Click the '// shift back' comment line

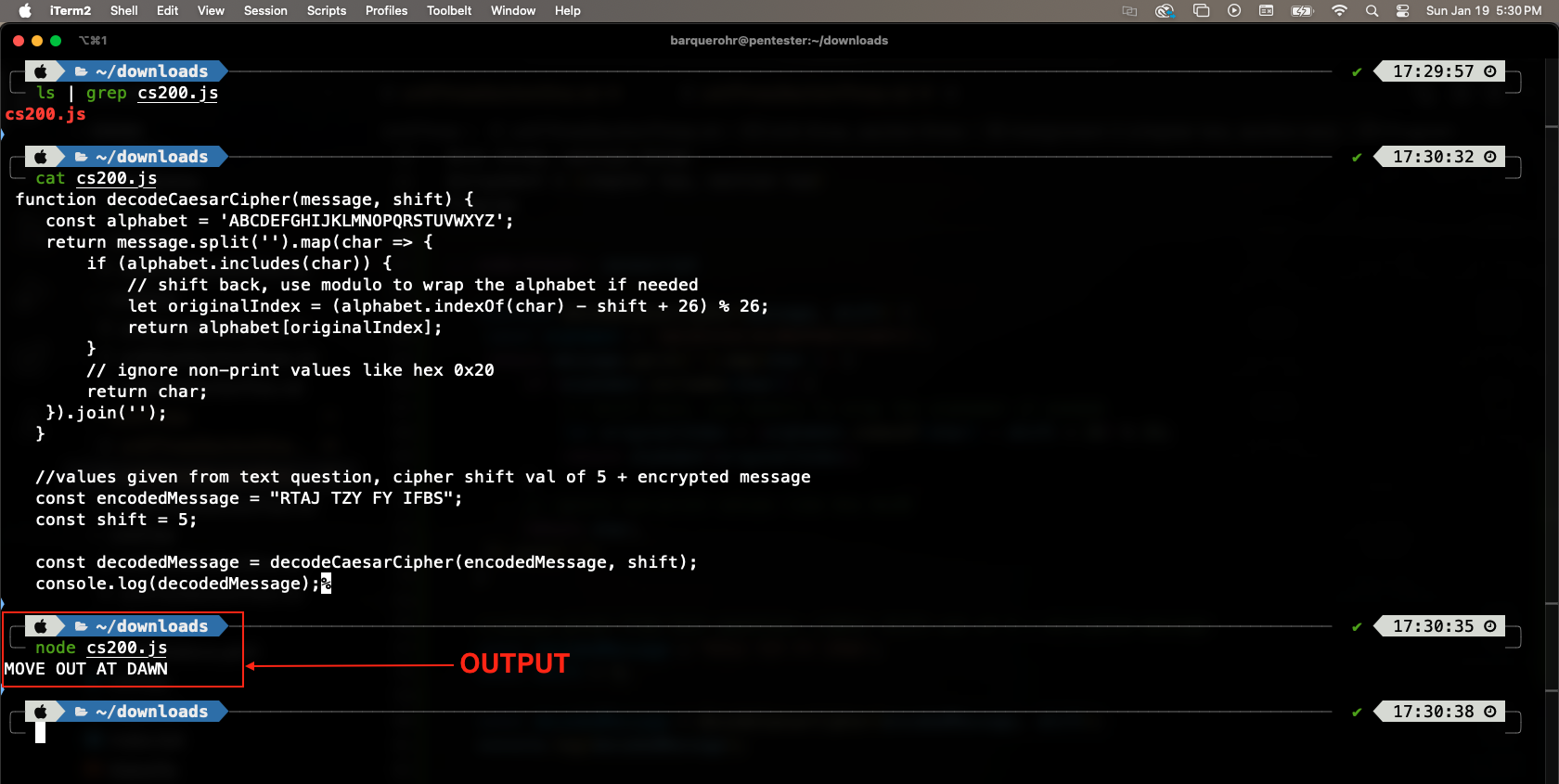pyautogui.click(x=413, y=285)
